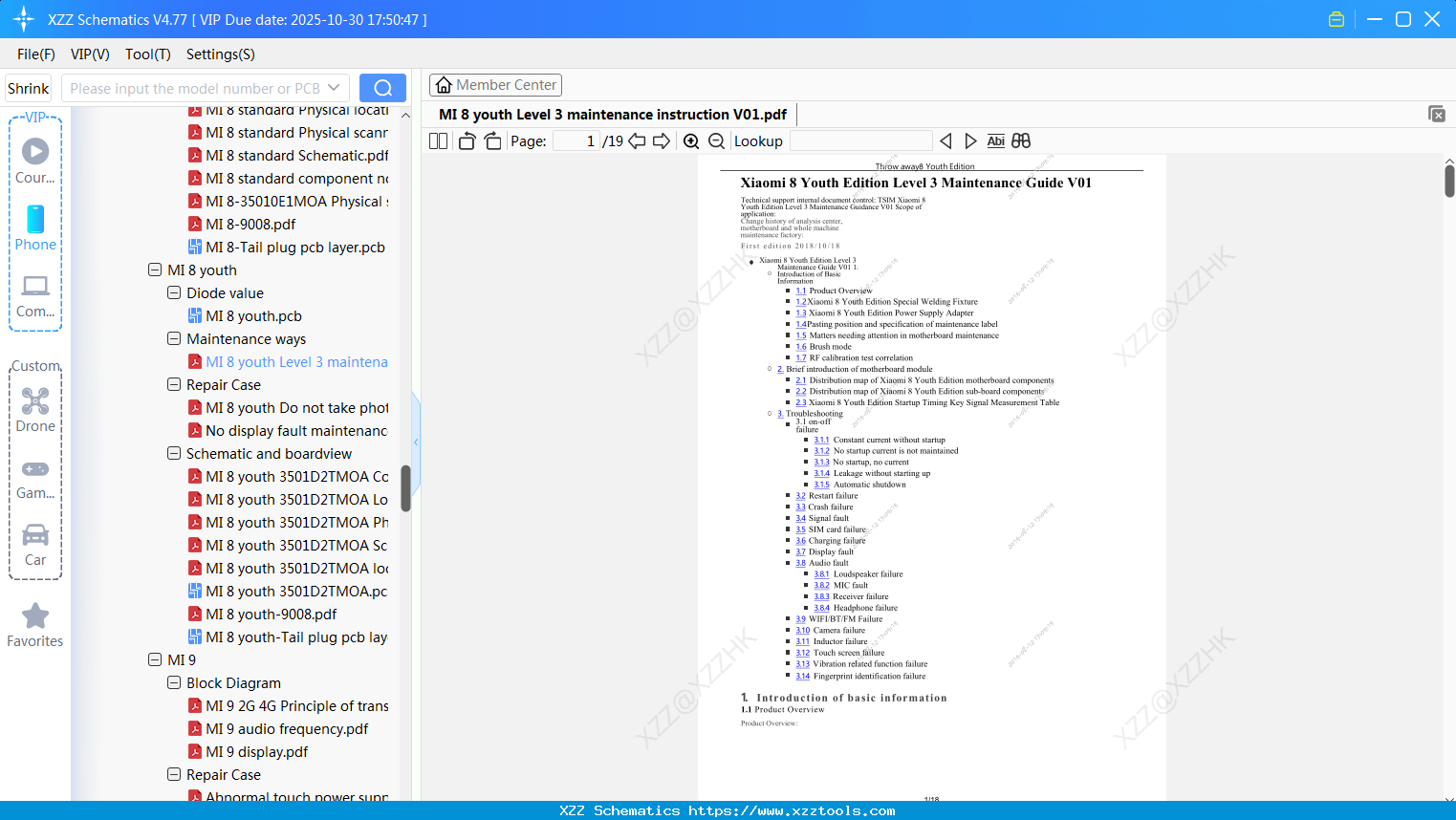Open MI 8 youth-Tail plug pcb layer file
This screenshot has width=1456, height=820.
coord(288,637)
